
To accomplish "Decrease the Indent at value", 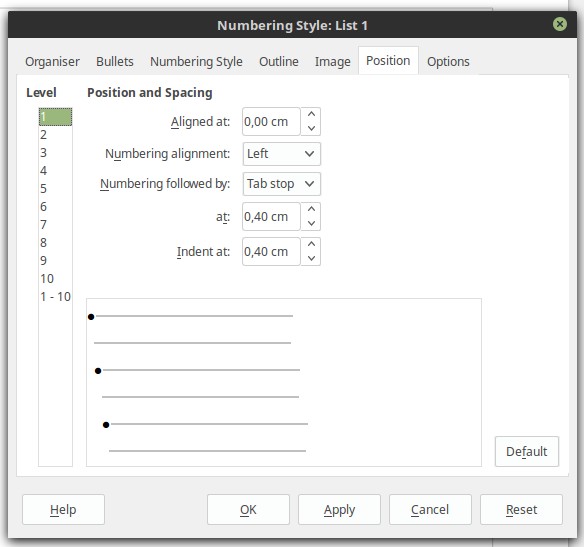I will pyautogui.click(x=311, y=258).
